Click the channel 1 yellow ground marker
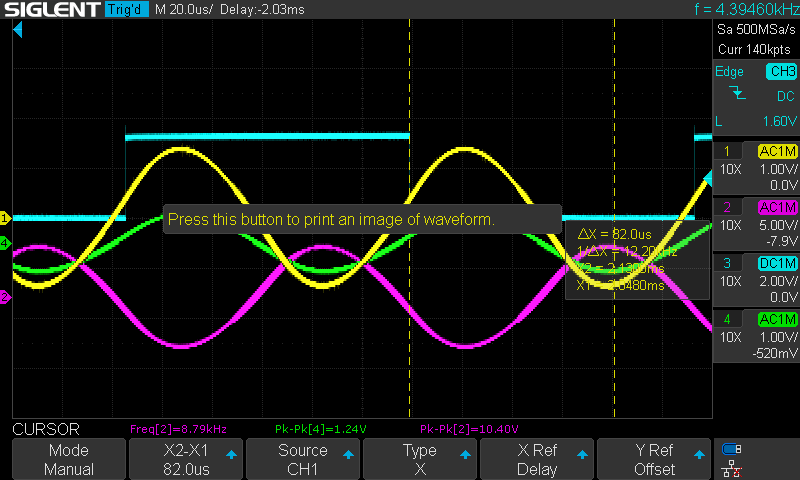The width and height of the screenshot is (800, 480). [5, 218]
